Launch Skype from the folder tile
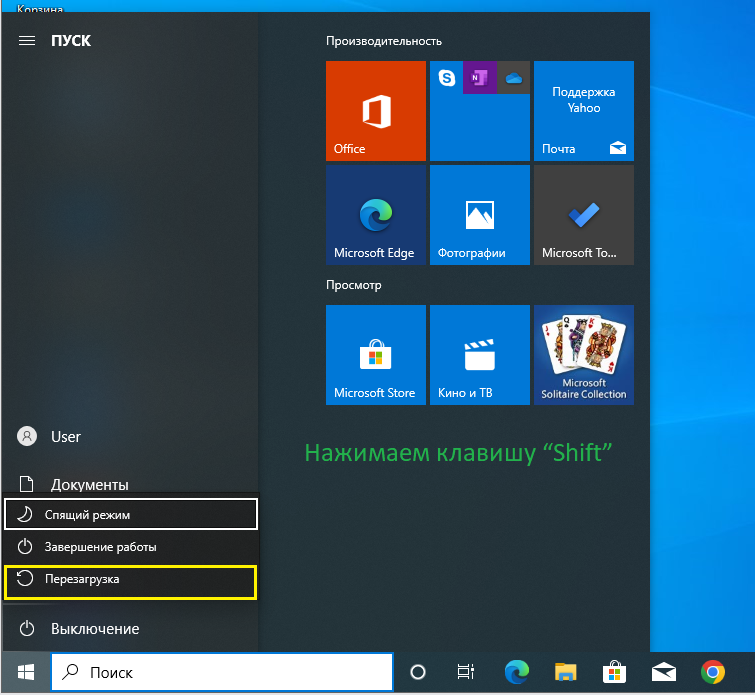 446,78
